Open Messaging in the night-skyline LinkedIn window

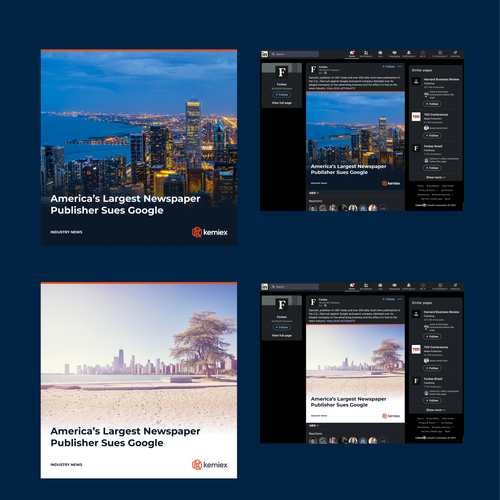(394, 54)
